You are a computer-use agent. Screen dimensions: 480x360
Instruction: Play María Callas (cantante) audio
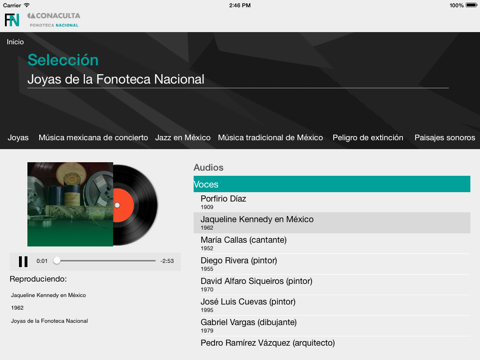click(332, 243)
